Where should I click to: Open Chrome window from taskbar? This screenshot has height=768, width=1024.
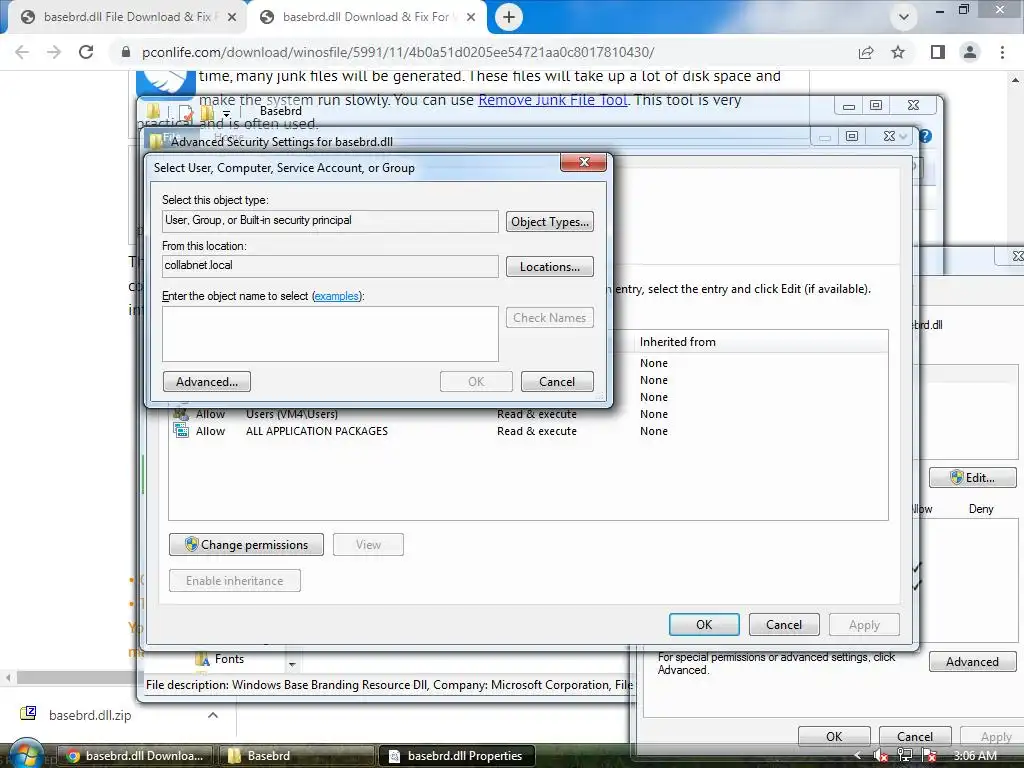point(136,756)
